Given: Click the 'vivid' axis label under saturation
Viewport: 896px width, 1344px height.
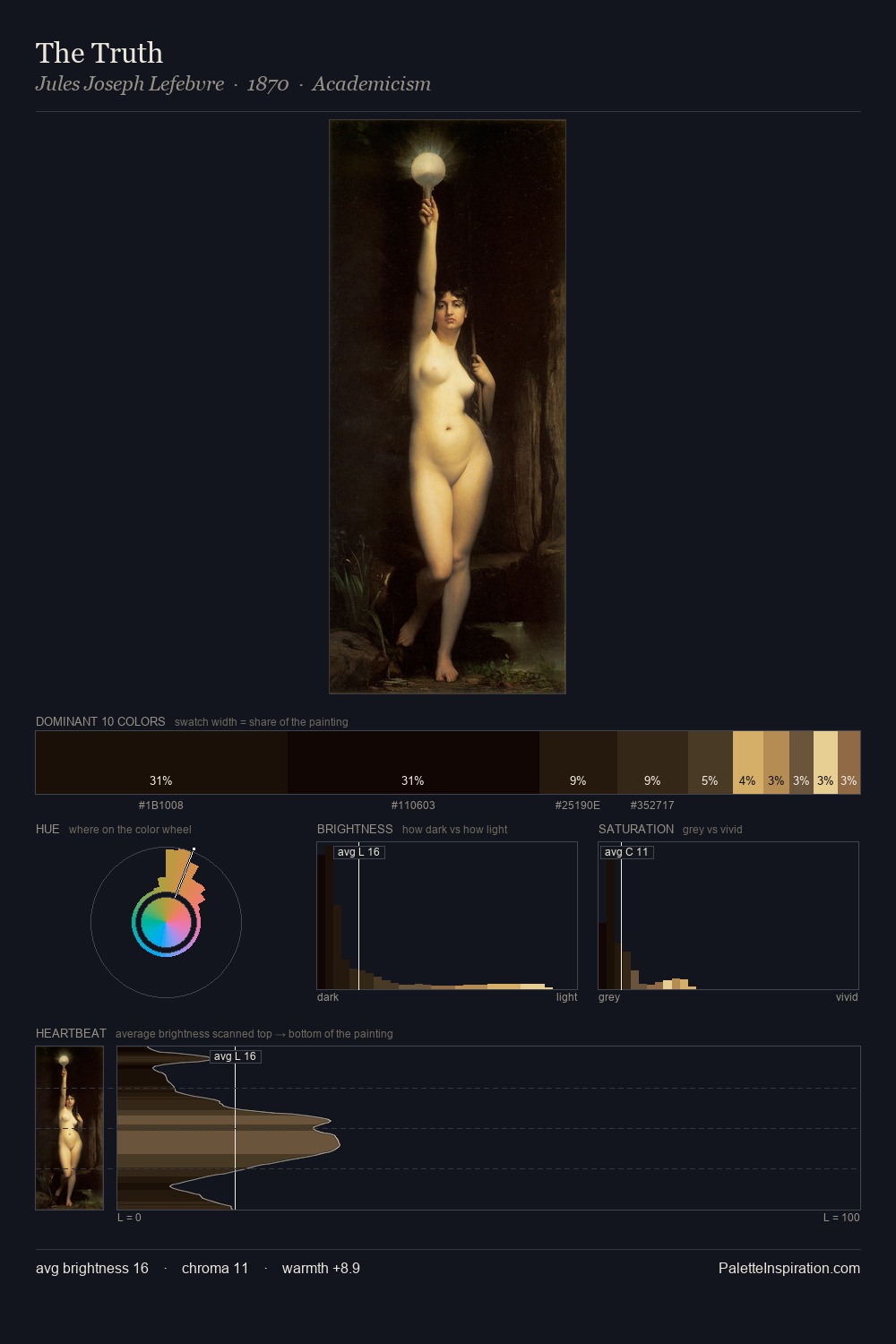Looking at the screenshot, I should [847, 997].
